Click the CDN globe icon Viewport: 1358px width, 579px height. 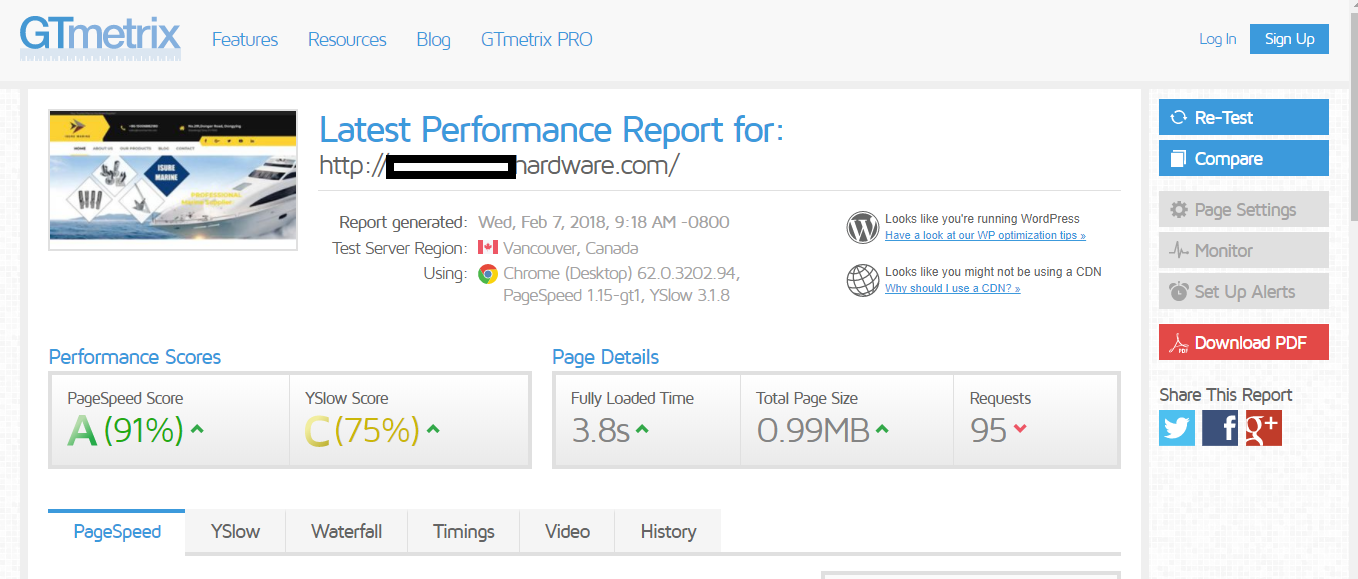[862, 281]
